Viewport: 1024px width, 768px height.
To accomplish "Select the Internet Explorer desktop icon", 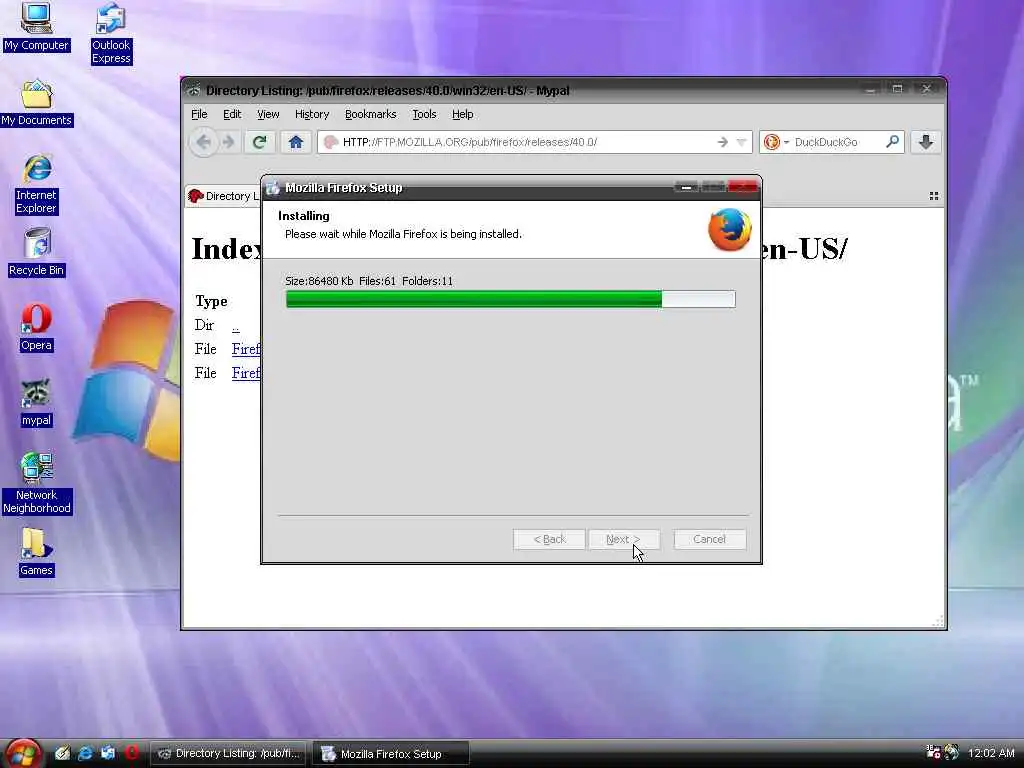I will [37, 185].
